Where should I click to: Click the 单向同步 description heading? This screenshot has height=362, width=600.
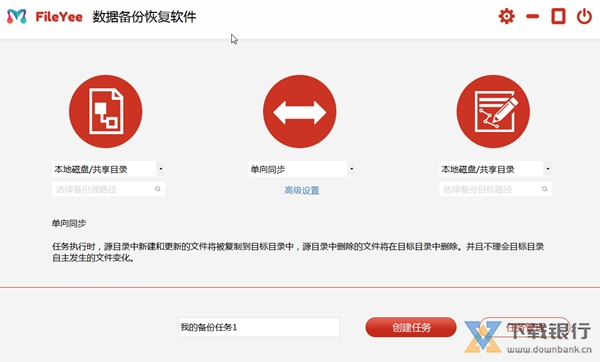point(69,223)
